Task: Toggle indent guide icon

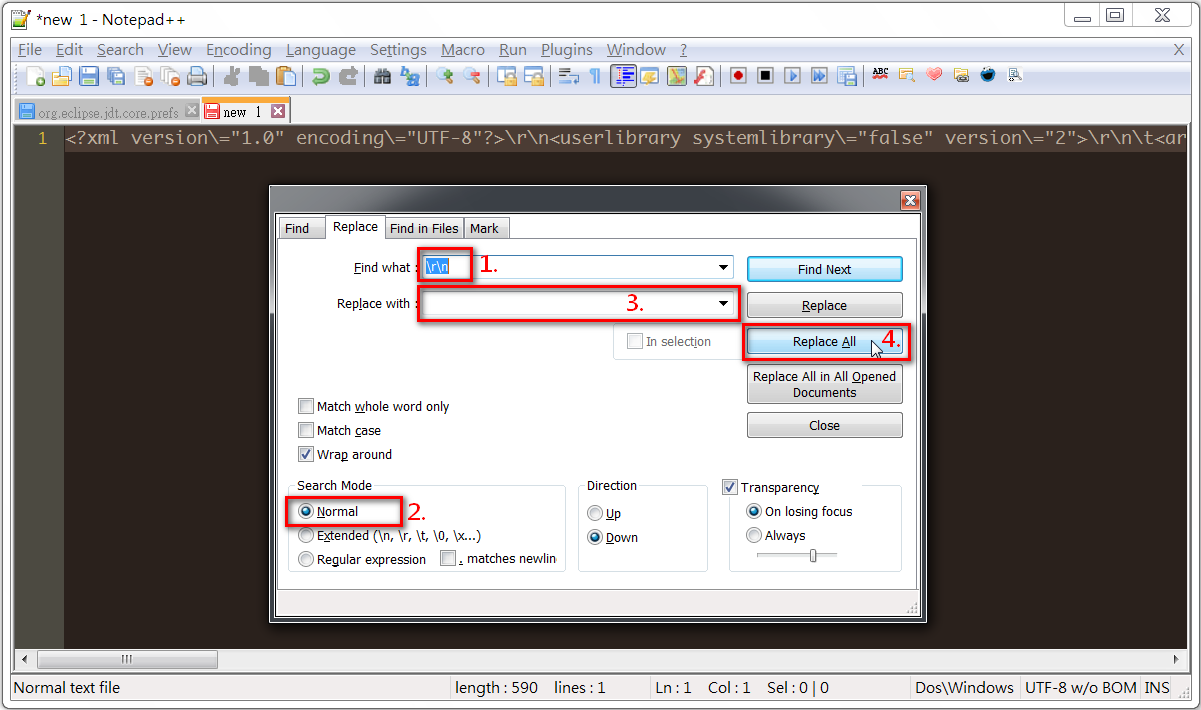Action: [623, 76]
